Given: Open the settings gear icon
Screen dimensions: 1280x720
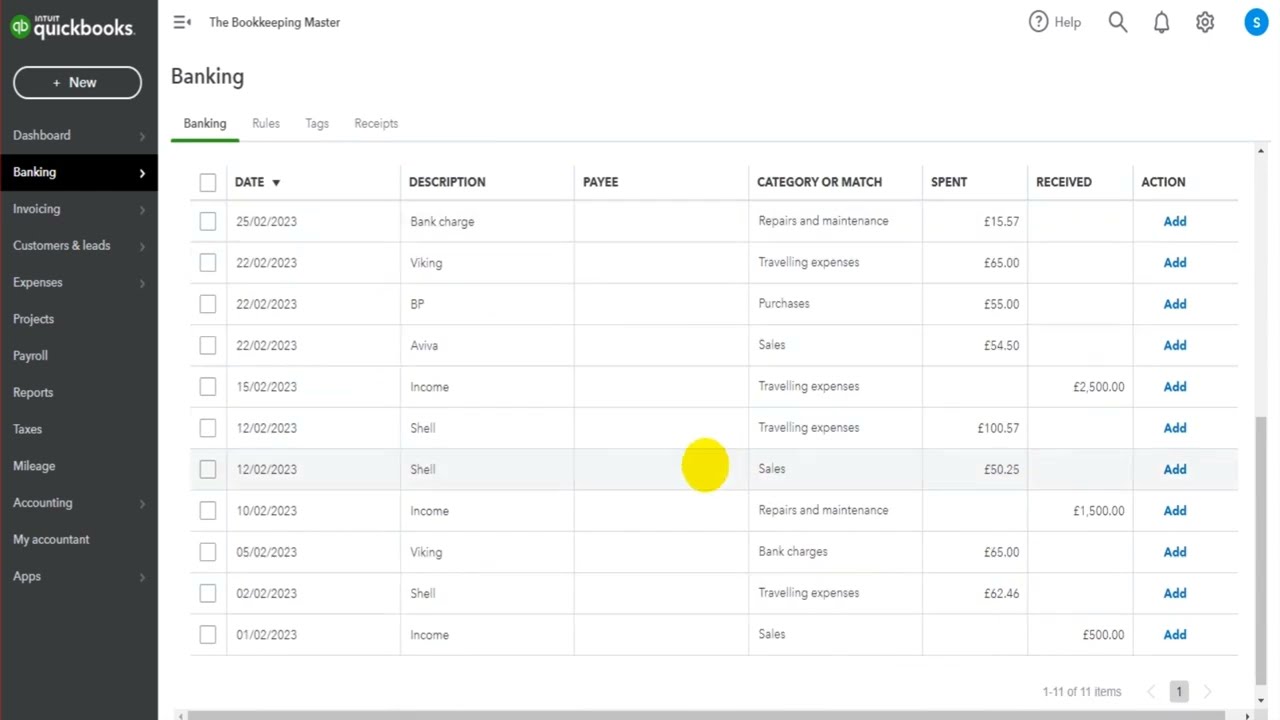Looking at the screenshot, I should [x=1205, y=22].
